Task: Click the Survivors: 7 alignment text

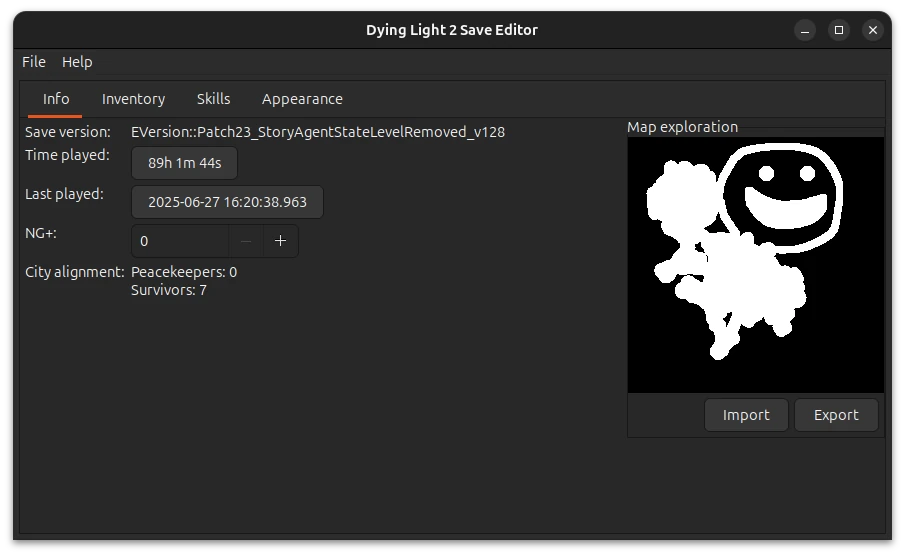Action: tap(169, 290)
